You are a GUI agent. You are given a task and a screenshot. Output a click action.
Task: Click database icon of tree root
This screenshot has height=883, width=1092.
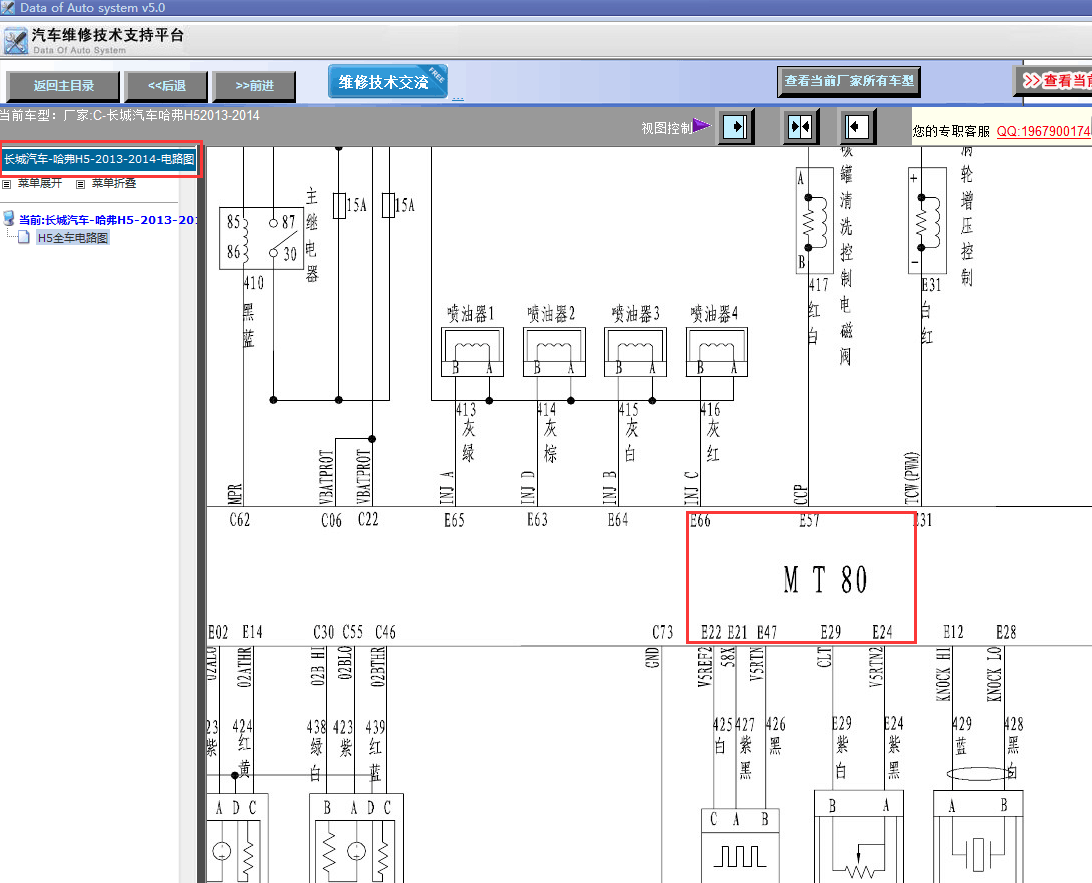coord(9,218)
